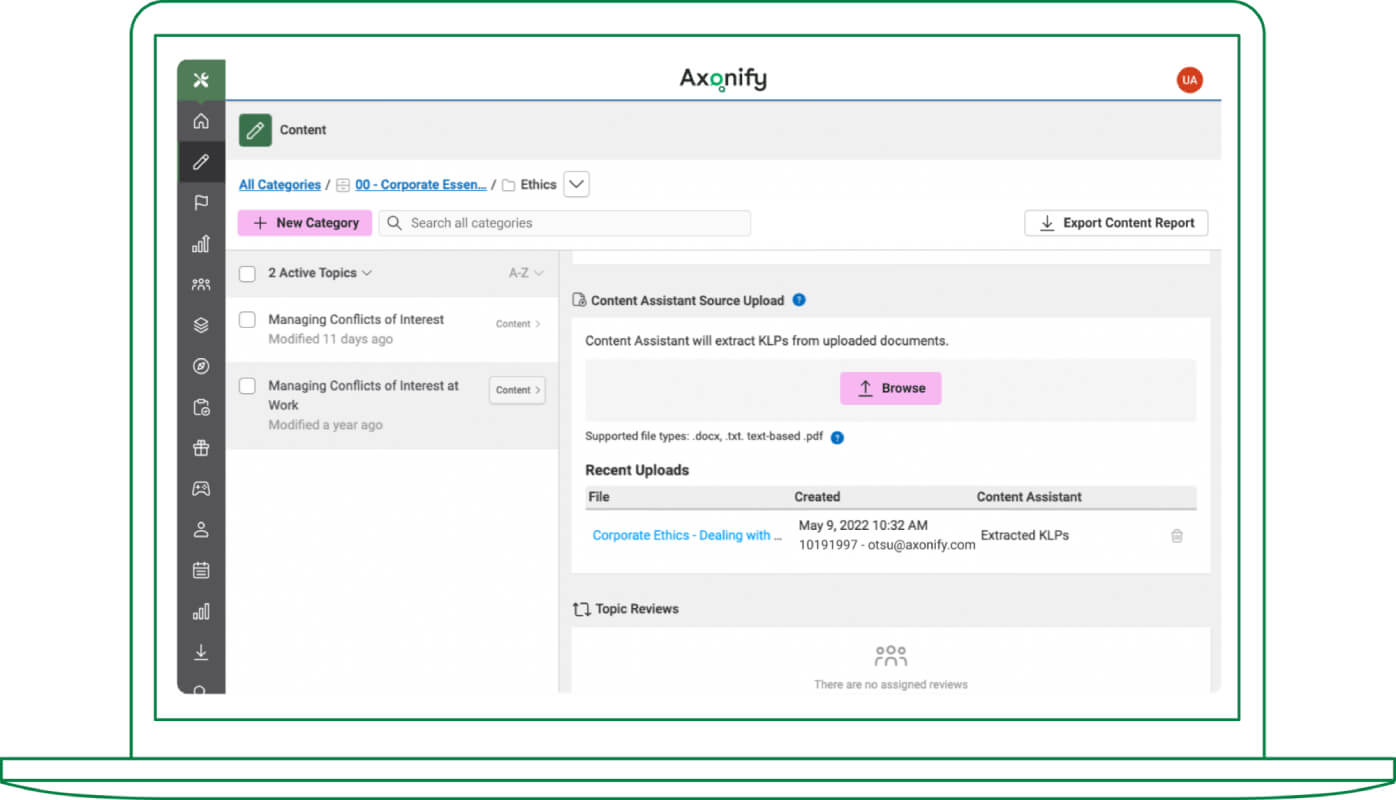Viewport: 1396px width, 800px height.
Task: Open Content for Managing Conflicts of Interest at Work
Action: [517, 390]
